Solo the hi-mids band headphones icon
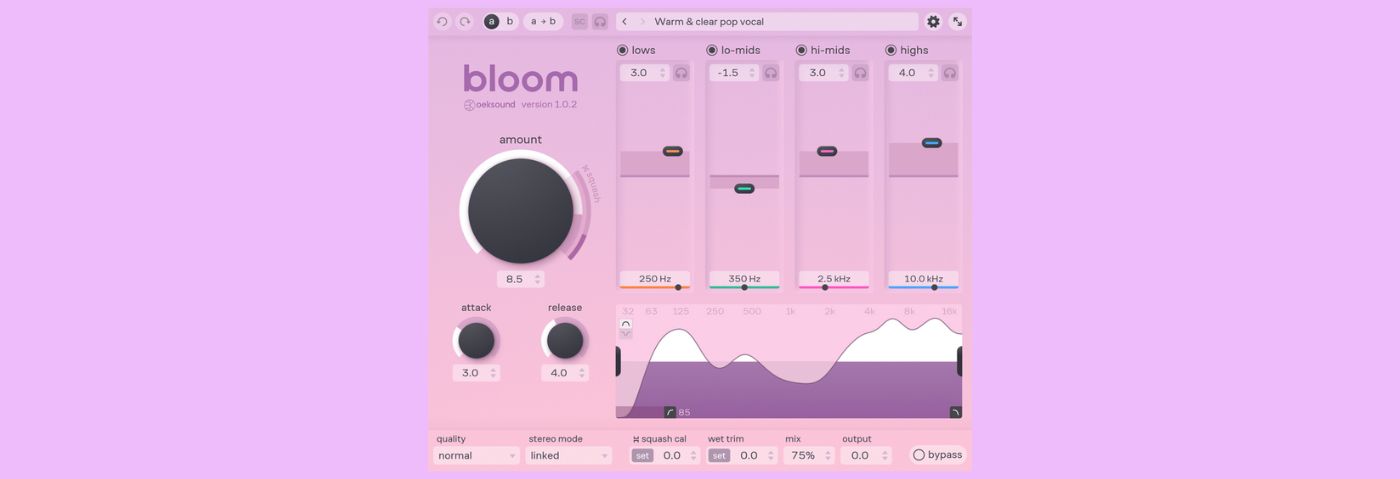Viewport: 1400px width, 479px height. pos(860,73)
